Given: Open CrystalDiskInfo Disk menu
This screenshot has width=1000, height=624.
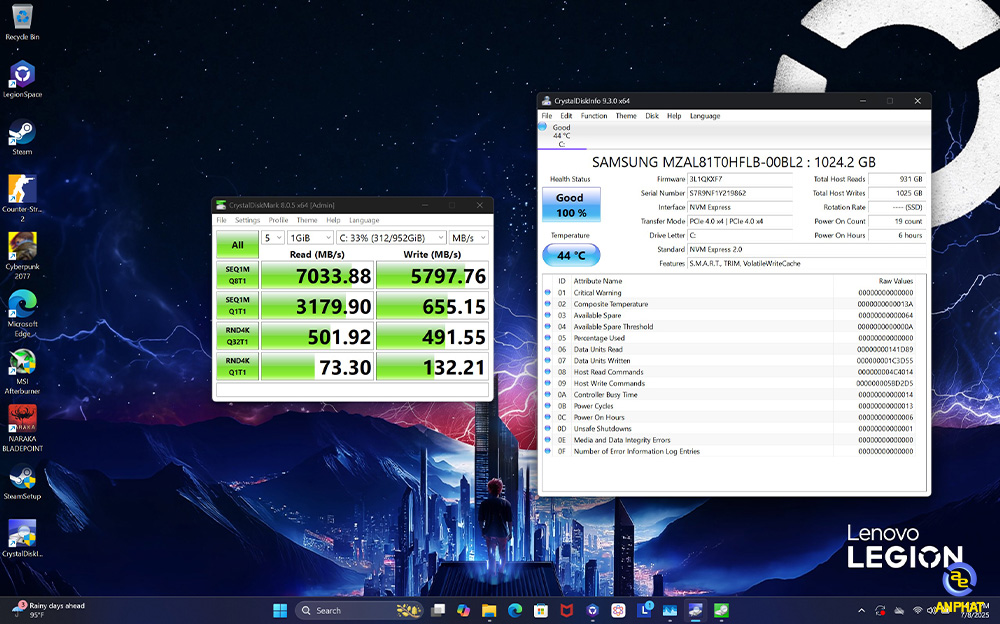Looking at the screenshot, I should coord(652,116).
